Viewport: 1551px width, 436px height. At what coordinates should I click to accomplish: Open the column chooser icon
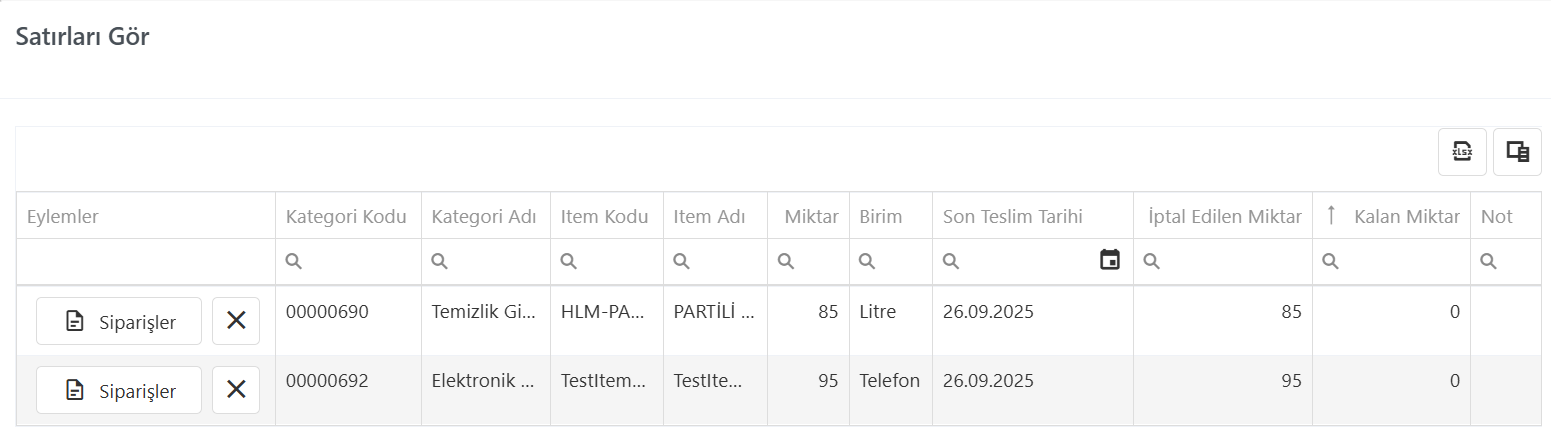[x=1517, y=152]
